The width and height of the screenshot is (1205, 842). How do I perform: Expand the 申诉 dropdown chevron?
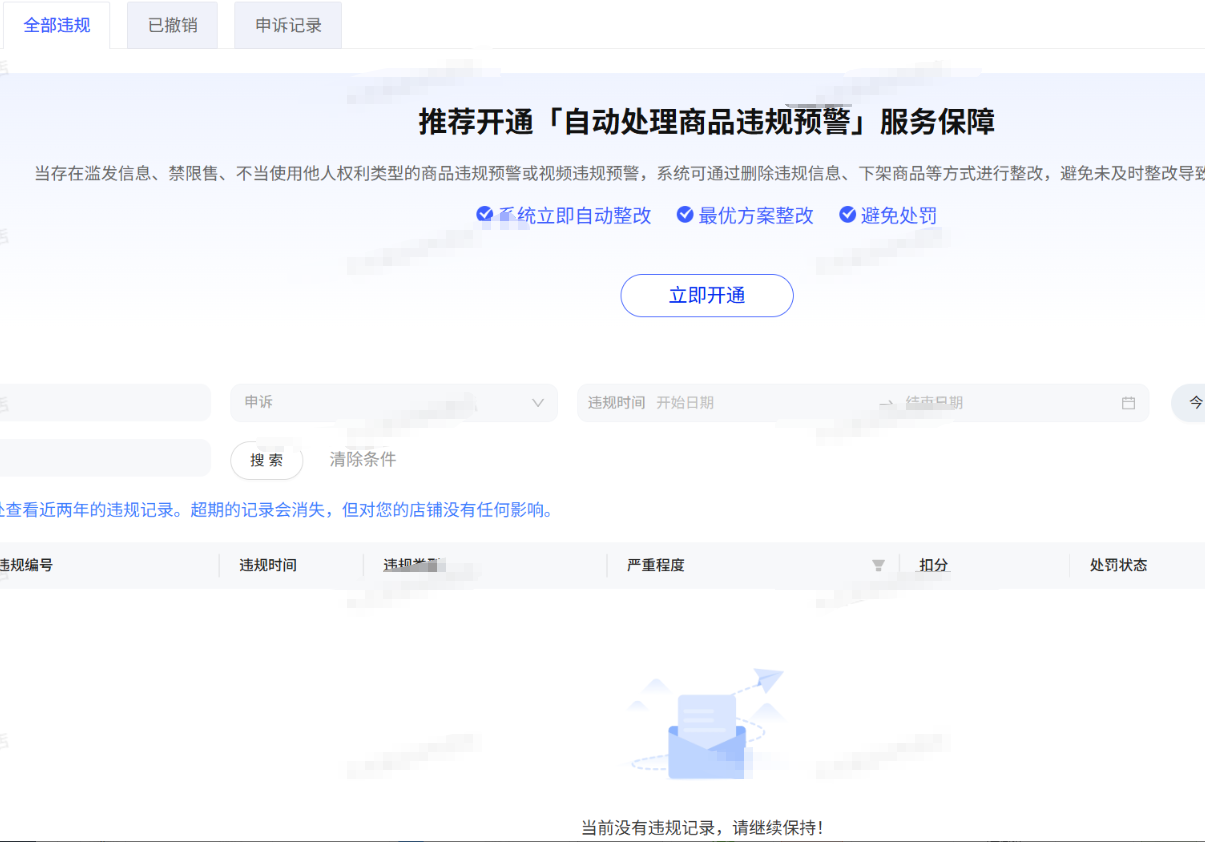click(x=538, y=403)
